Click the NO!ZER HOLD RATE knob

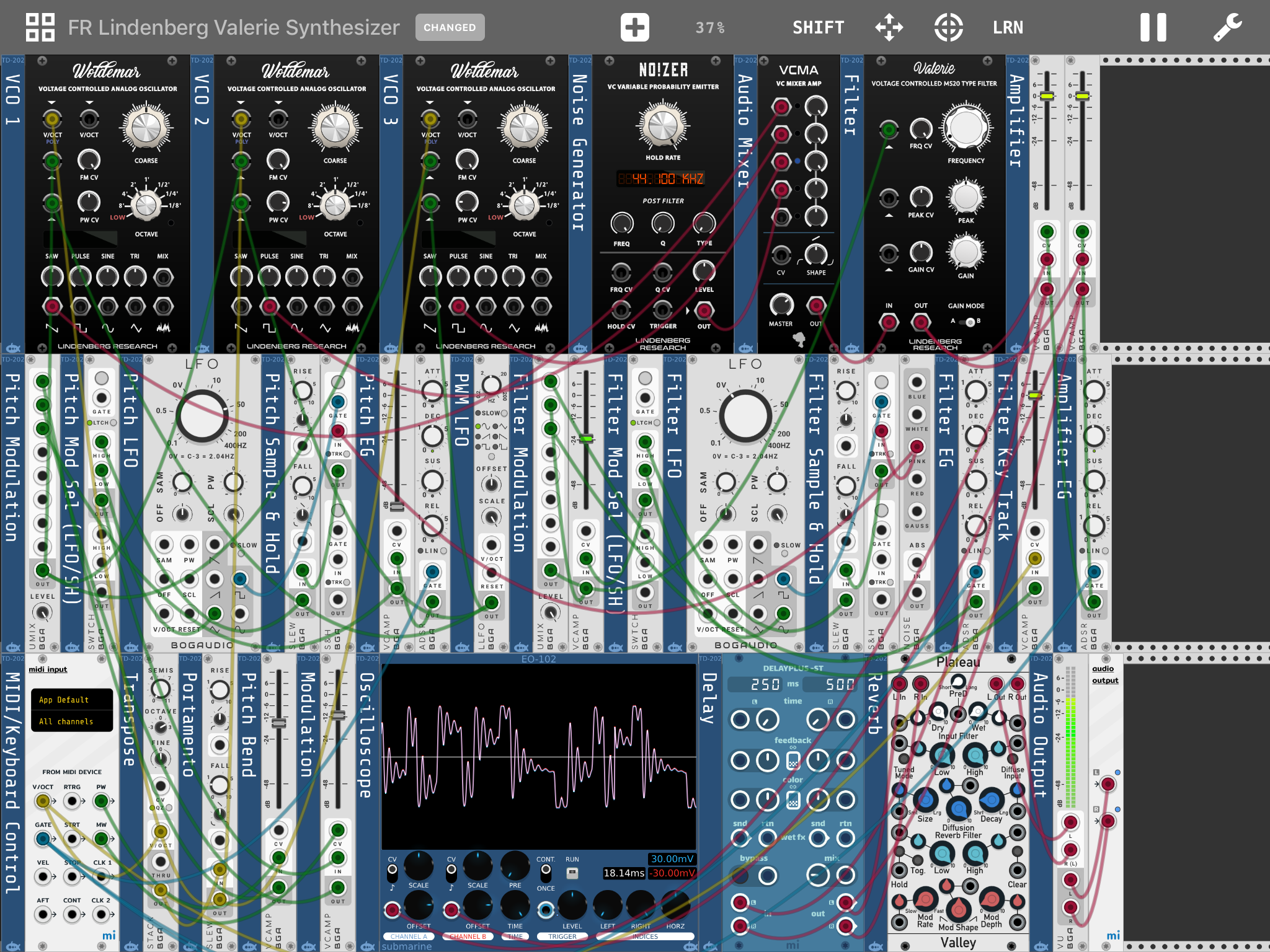[x=662, y=125]
